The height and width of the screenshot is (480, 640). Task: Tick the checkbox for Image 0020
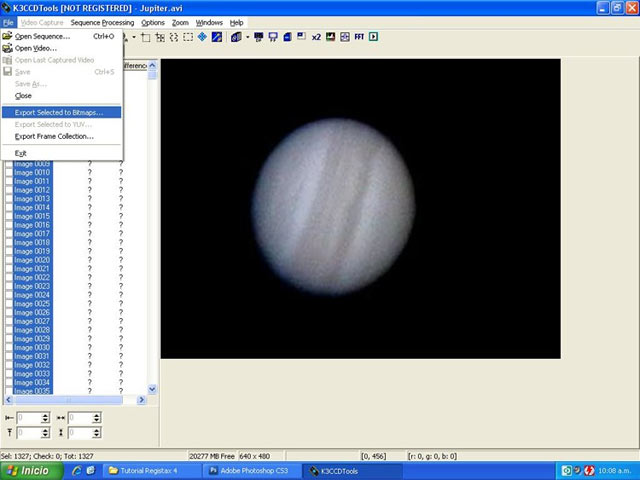(9, 260)
